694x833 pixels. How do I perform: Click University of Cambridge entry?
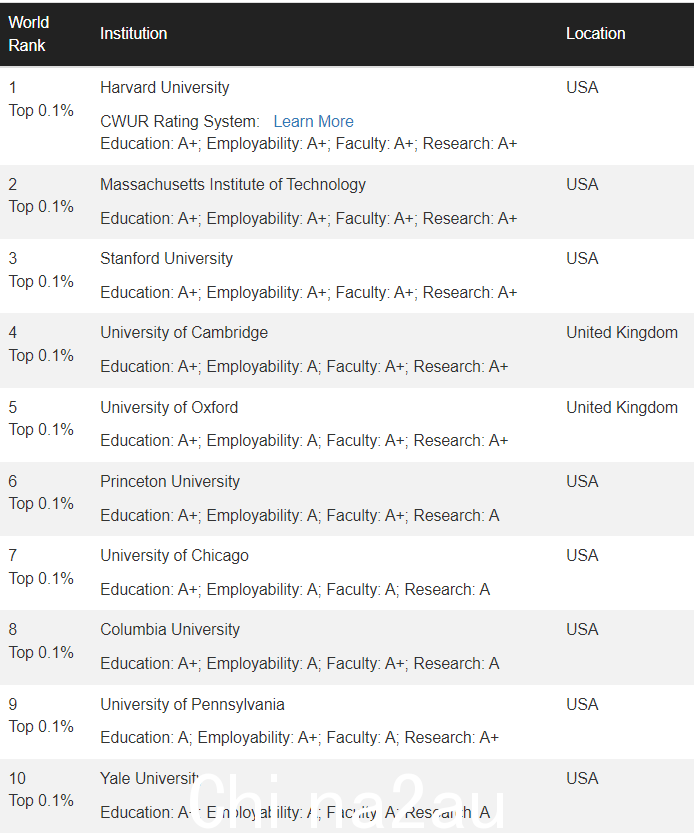pyautogui.click(x=184, y=333)
